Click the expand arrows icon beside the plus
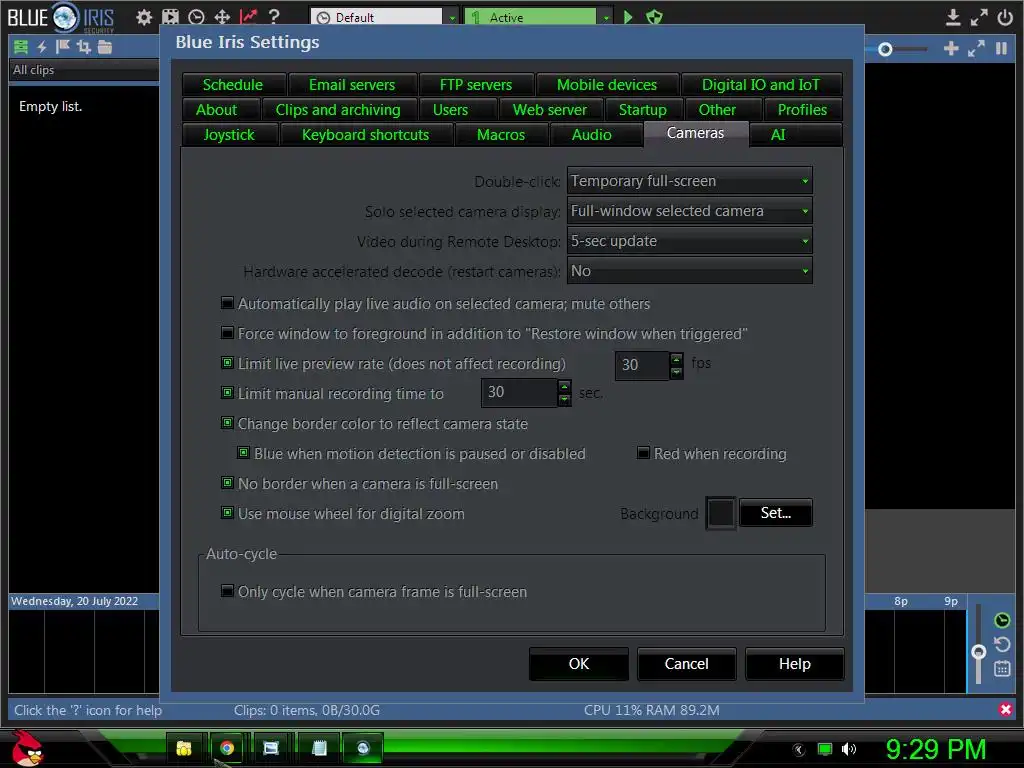 click(x=976, y=48)
